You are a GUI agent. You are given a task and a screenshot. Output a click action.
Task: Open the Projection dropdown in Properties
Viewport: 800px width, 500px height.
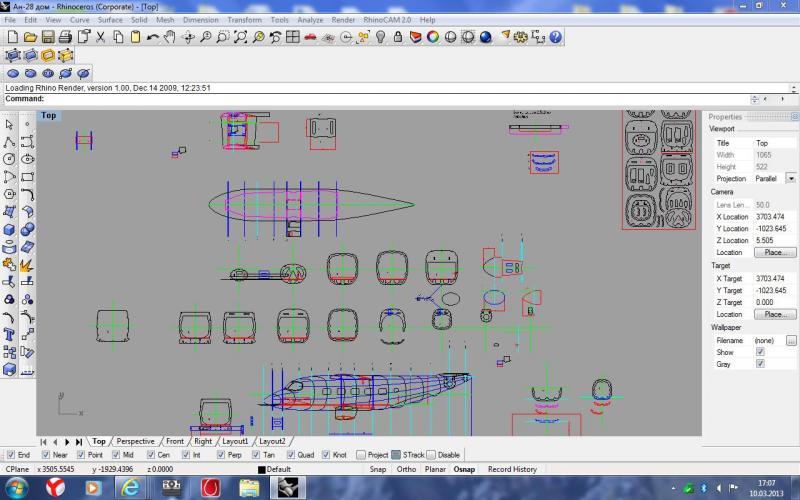click(x=791, y=178)
